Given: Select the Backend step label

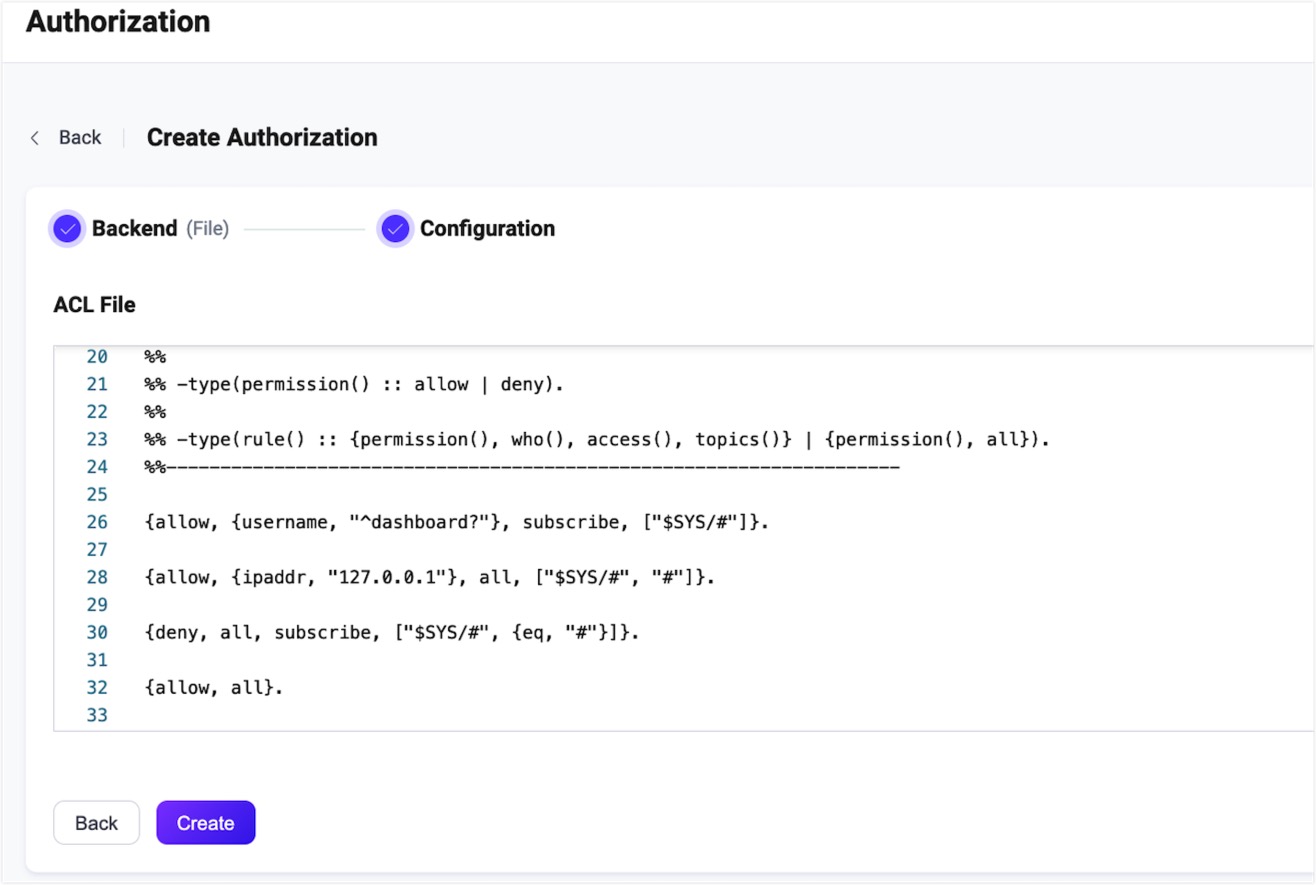Looking at the screenshot, I should pos(134,229).
